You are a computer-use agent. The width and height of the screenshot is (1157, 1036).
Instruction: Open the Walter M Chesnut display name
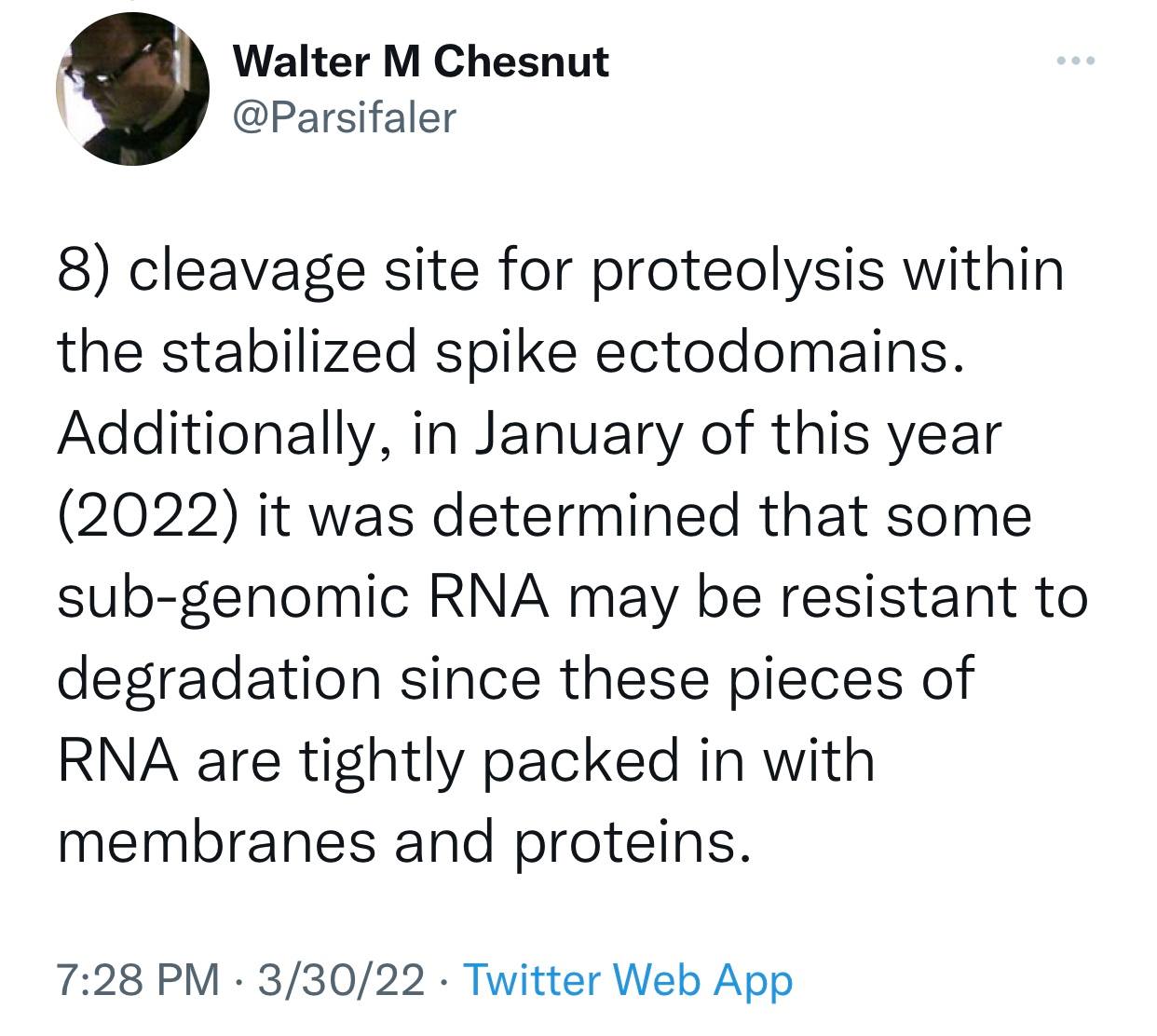pyautogui.click(x=421, y=62)
